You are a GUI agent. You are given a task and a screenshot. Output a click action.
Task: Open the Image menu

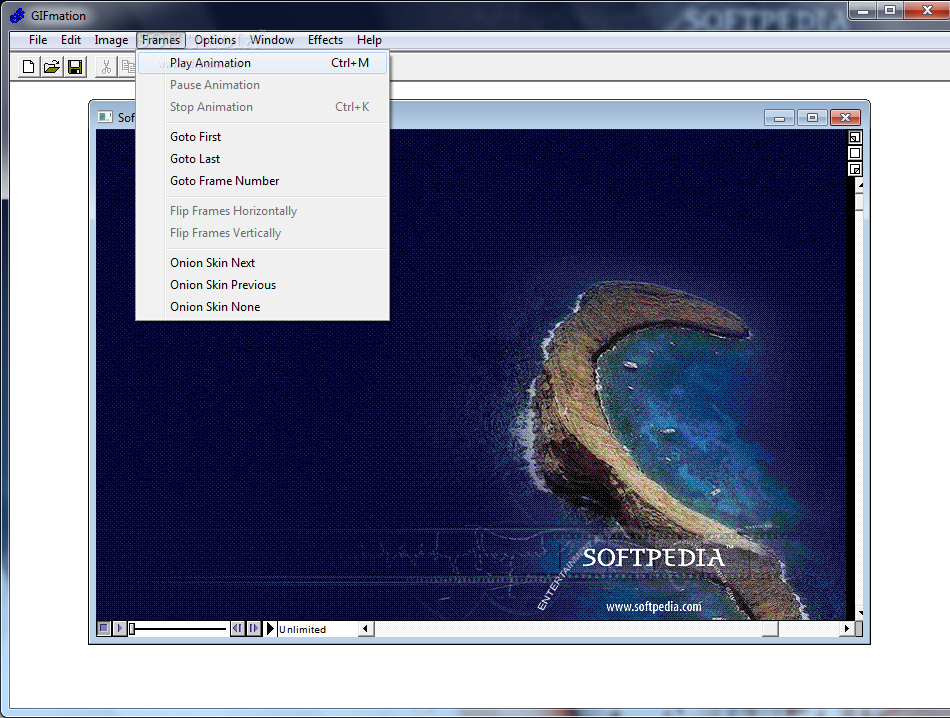pos(111,40)
